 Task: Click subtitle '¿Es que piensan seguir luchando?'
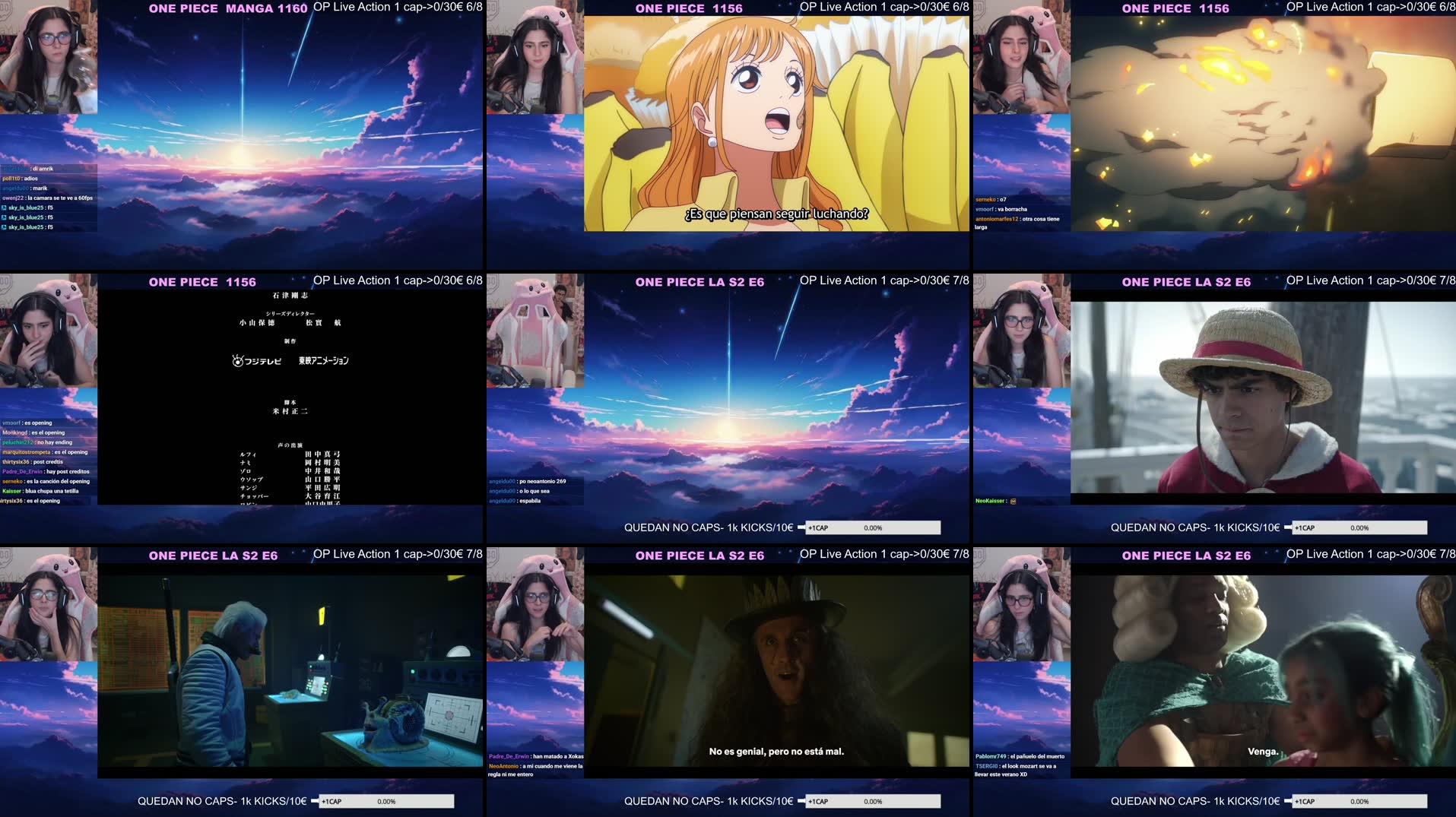(776, 214)
